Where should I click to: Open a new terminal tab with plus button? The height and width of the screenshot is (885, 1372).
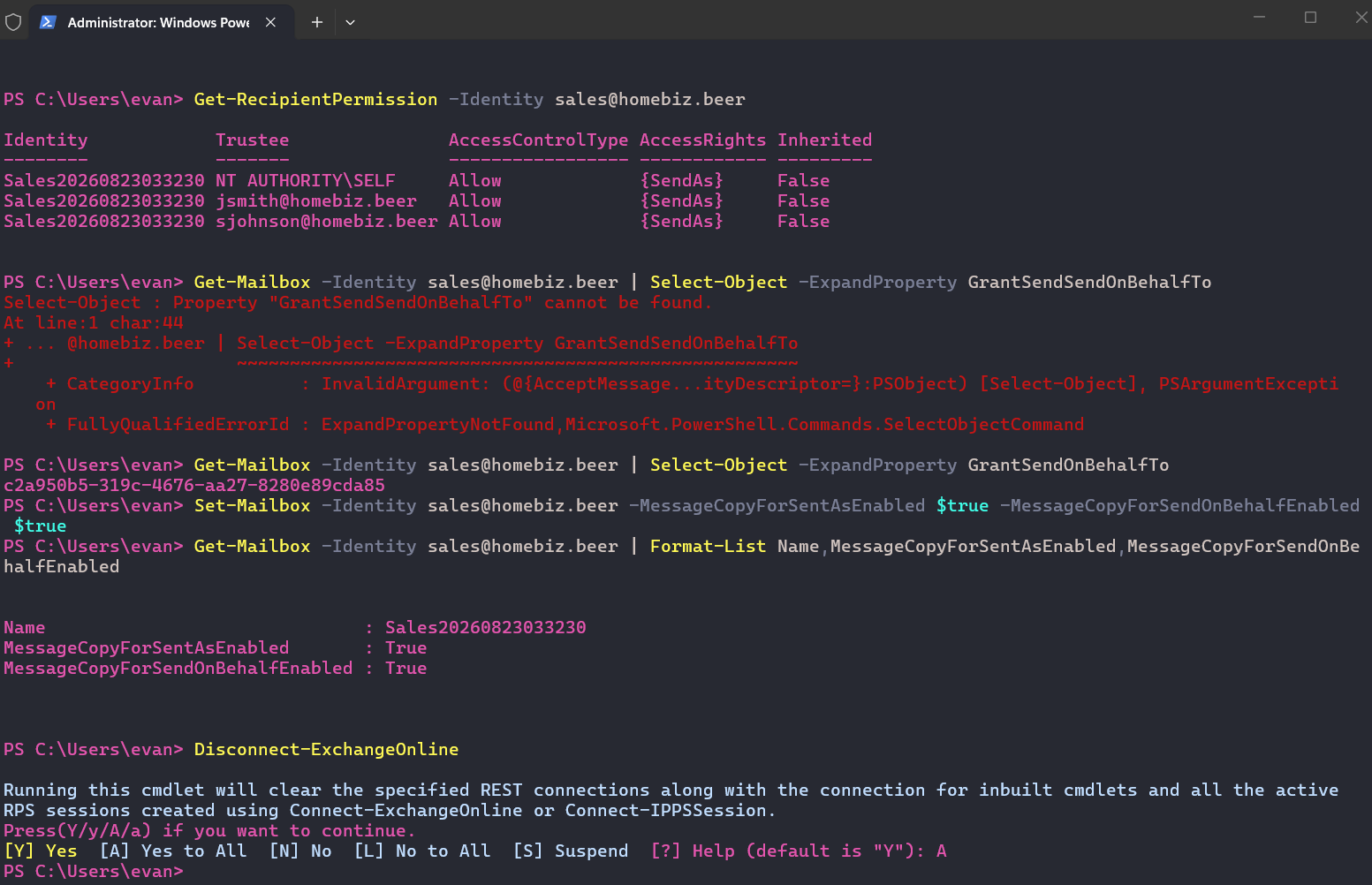pos(317,22)
